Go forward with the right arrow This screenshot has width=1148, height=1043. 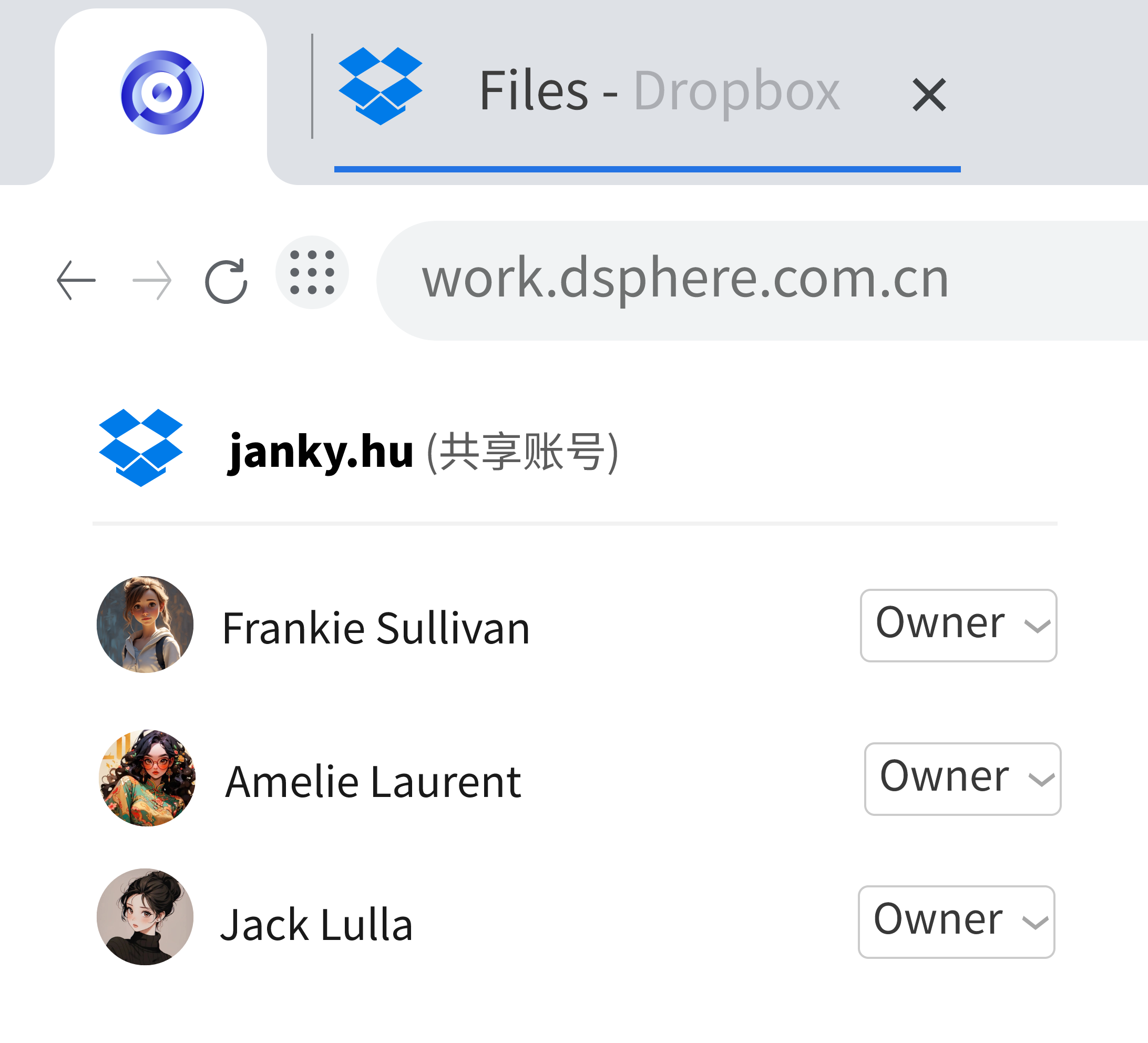(151, 280)
